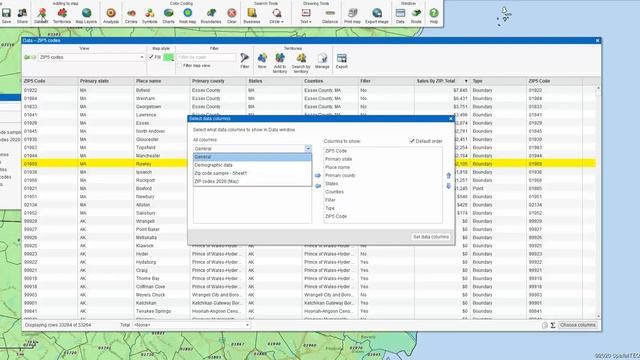Enable the Filter map view checkbox

179,65
